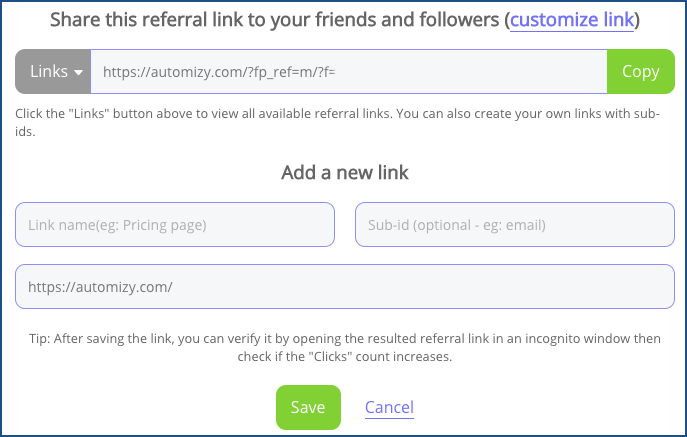Click into the Sub-id optional field
The height and width of the screenshot is (437, 687).
[x=514, y=225]
